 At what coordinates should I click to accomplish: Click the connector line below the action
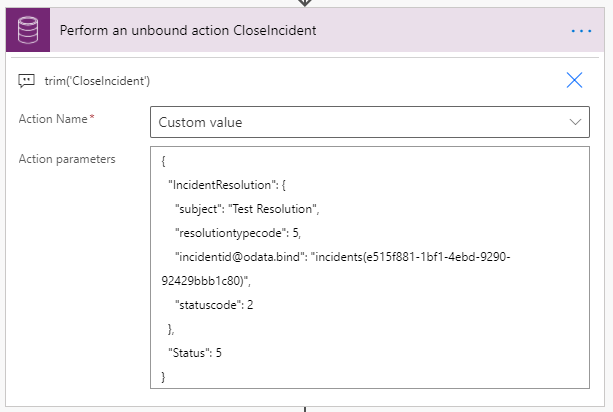point(305,407)
